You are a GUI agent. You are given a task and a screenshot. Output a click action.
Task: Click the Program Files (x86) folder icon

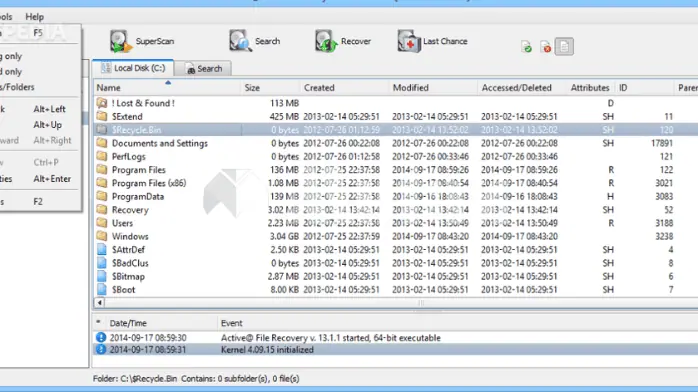[102, 183]
